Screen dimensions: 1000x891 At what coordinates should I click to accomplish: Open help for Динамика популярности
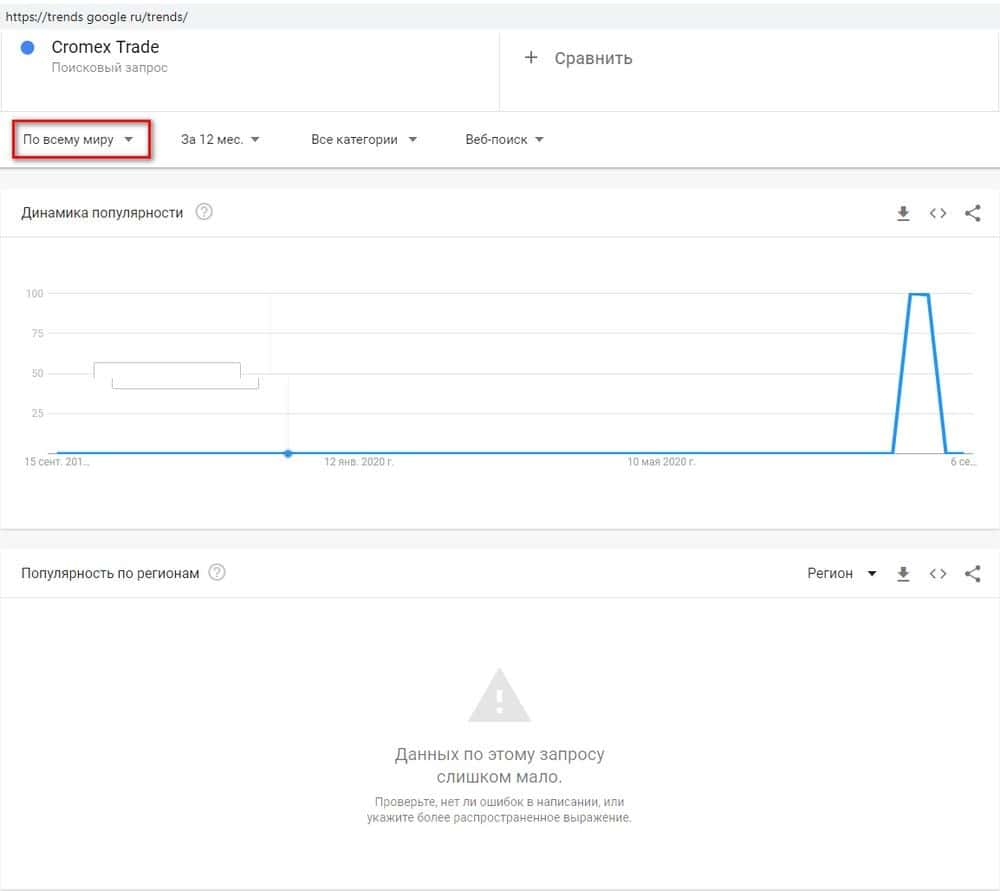click(204, 212)
